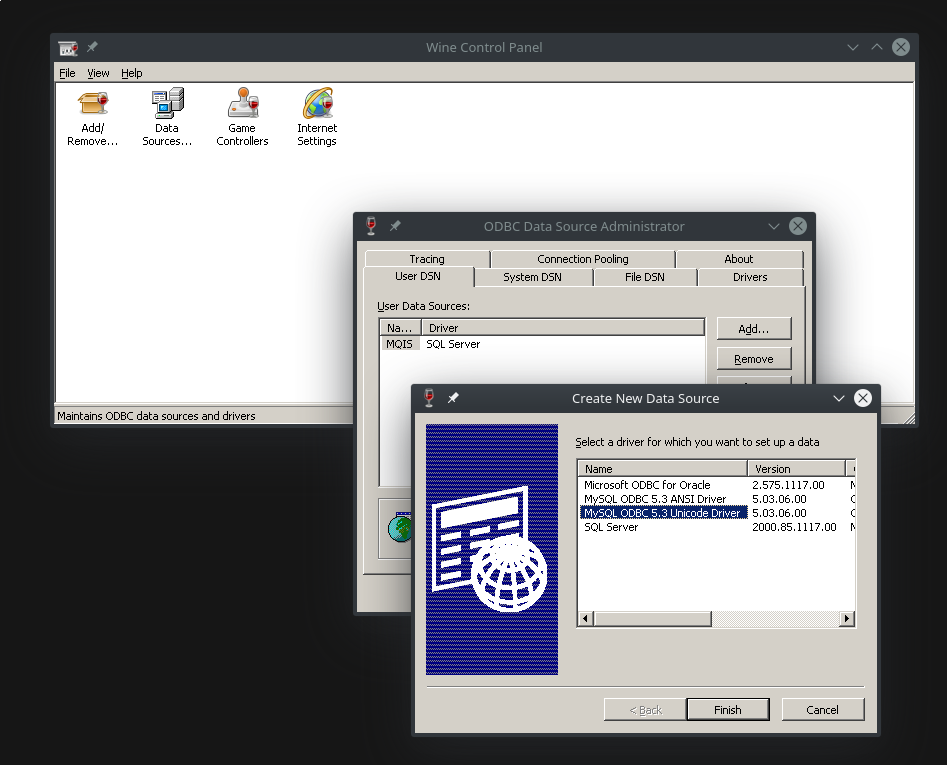Switch to the Connection Pooling tab
This screenshot has height=765, width=947.
[583, 259]
